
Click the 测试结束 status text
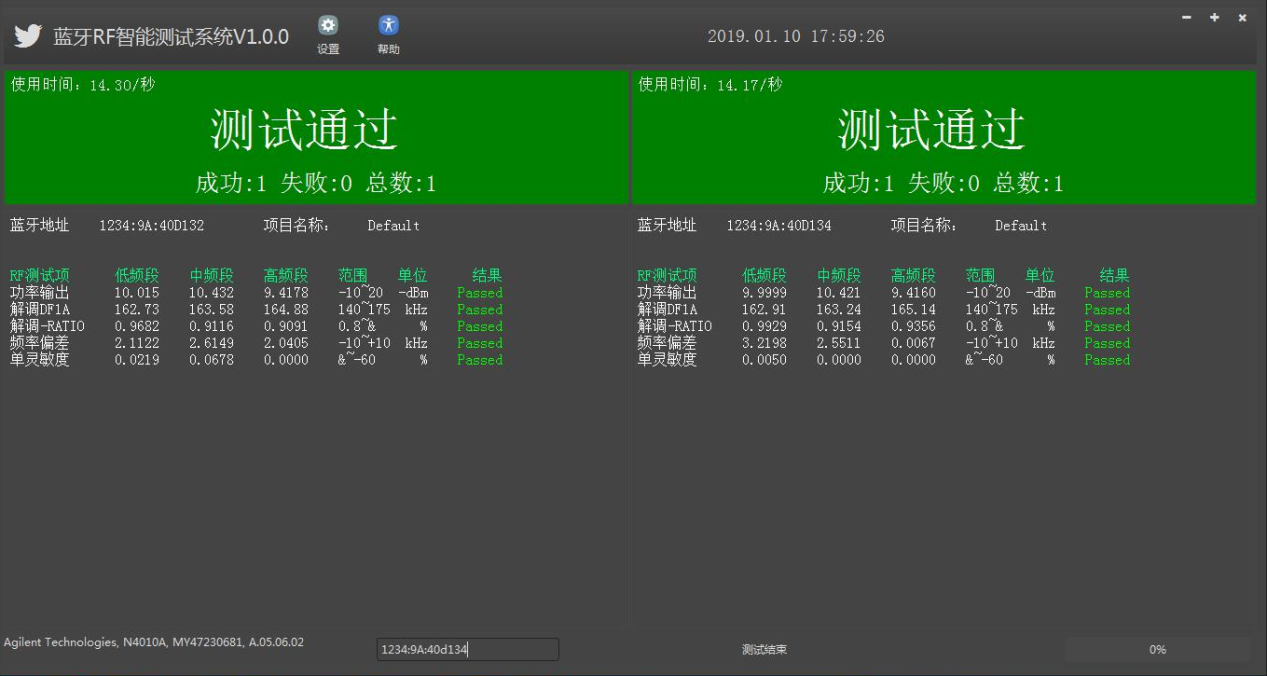point(764,650)
